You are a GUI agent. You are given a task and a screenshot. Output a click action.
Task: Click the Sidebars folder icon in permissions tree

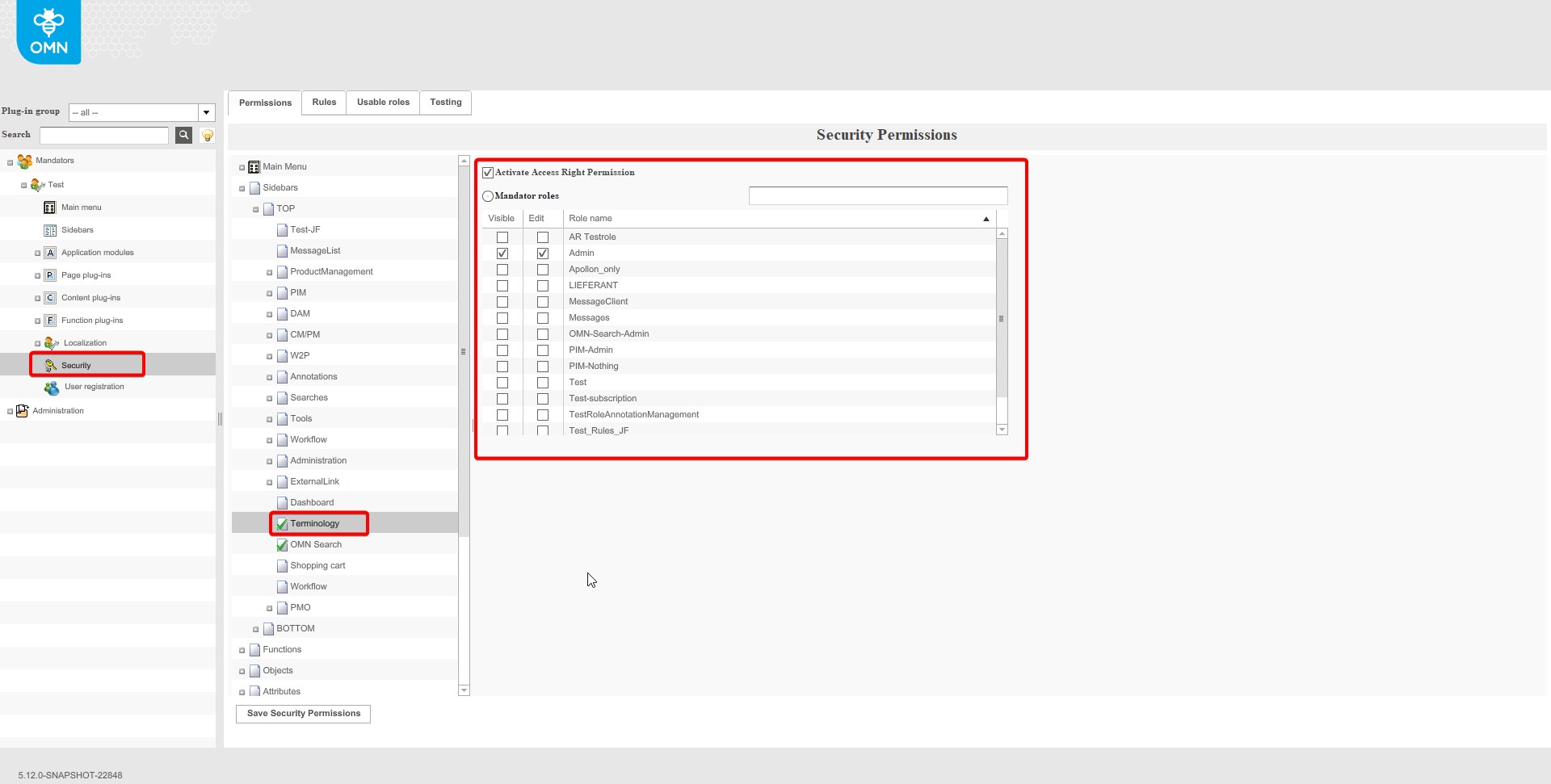pyautogui.click(x=254, y=188)
